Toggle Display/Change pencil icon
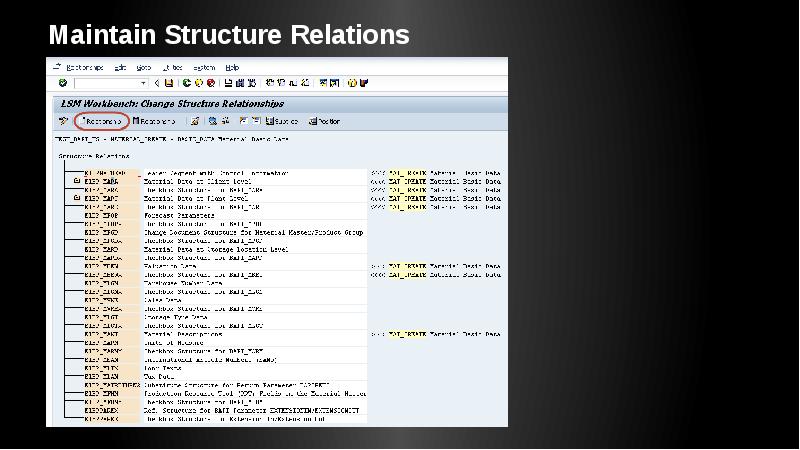 [63, 121]
